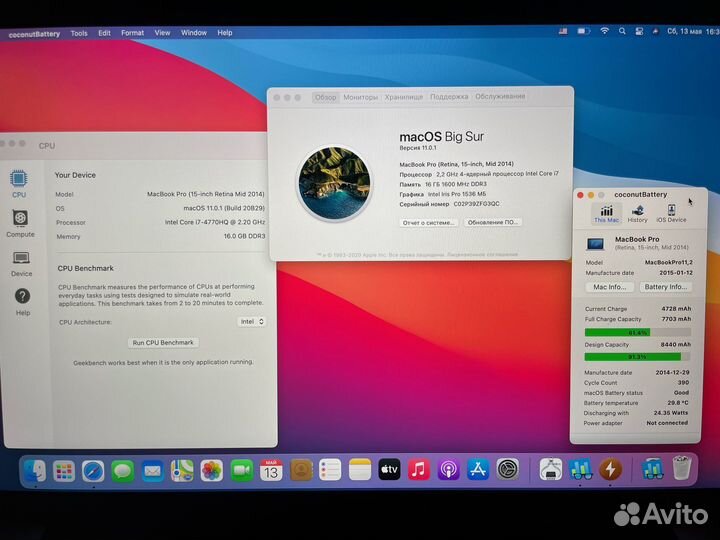Launch Safari from the Dock
The height and width of the screenshot is (540, 720).
[x=93, y=471]
